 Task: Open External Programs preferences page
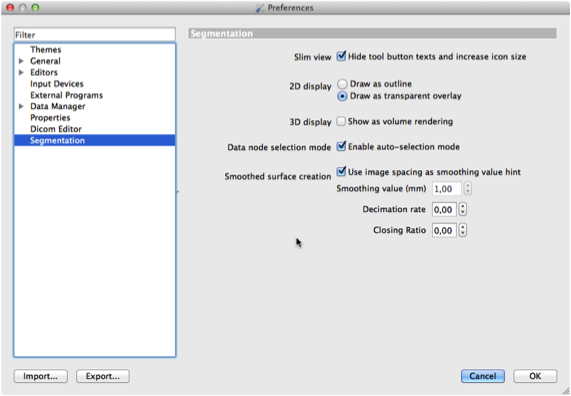[x=66, y=95]
